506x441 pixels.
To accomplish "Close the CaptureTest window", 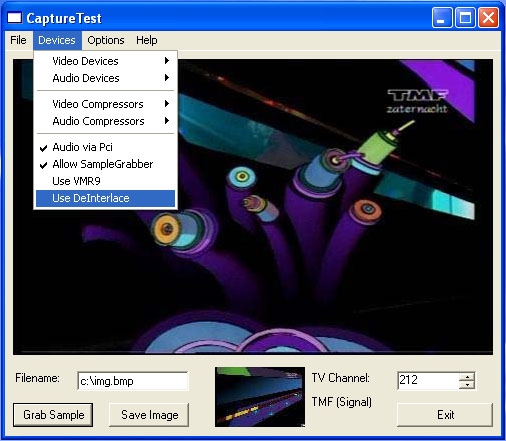I will click(488, 18).
